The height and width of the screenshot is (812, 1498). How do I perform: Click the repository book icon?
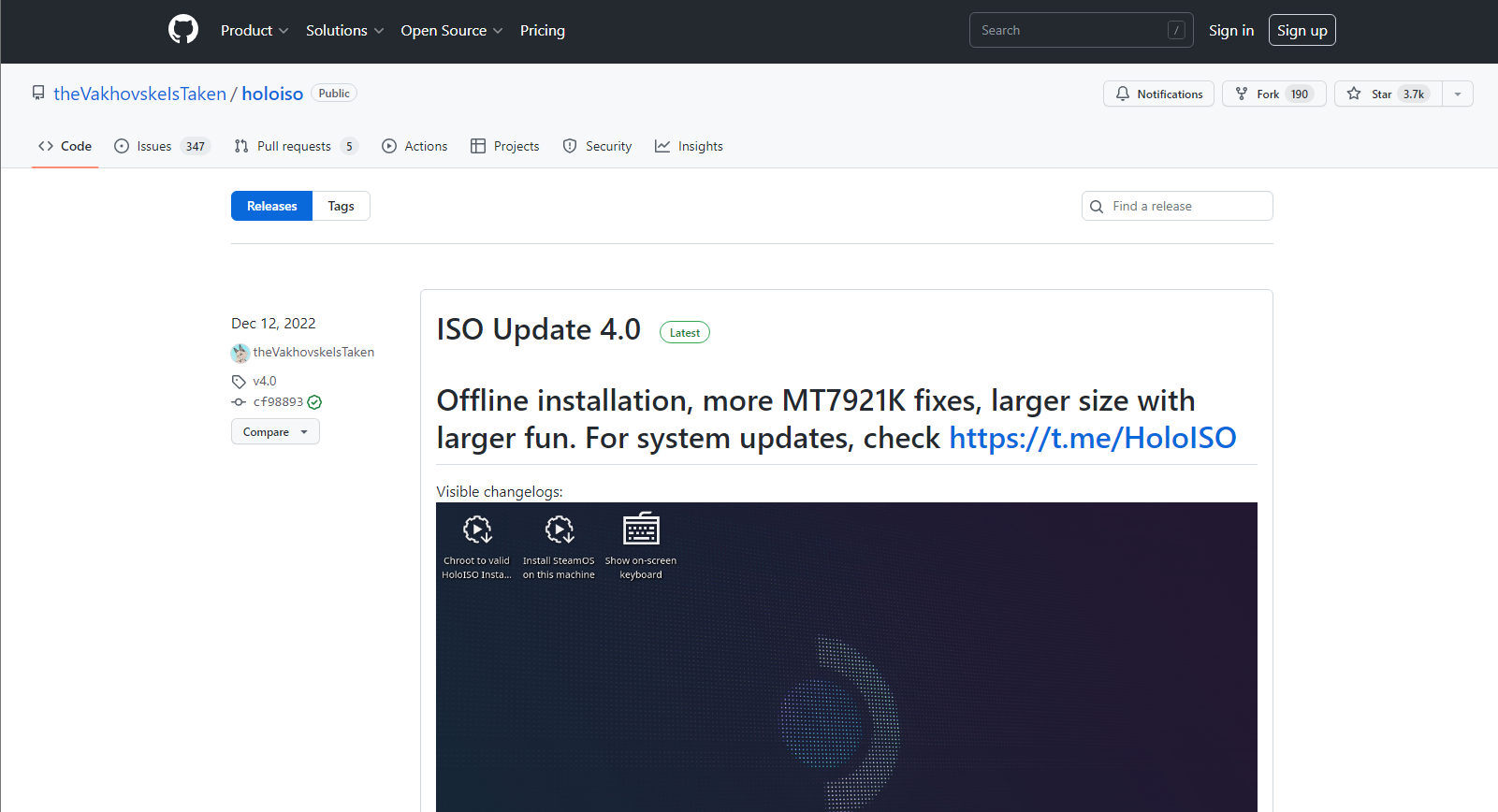38,94
